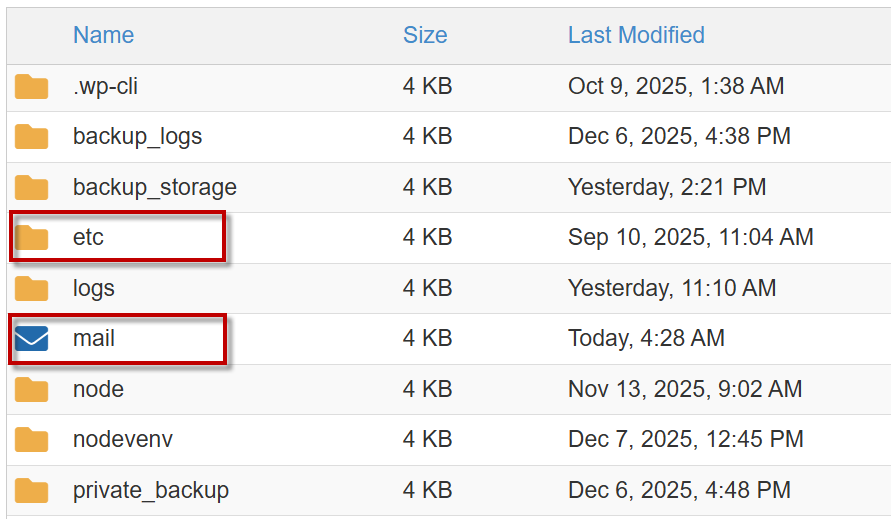Viewport: 891px width, 519px height.
Task: Click the mail row date 'Today, 4:28 AM'
Action: click(646, 339)
